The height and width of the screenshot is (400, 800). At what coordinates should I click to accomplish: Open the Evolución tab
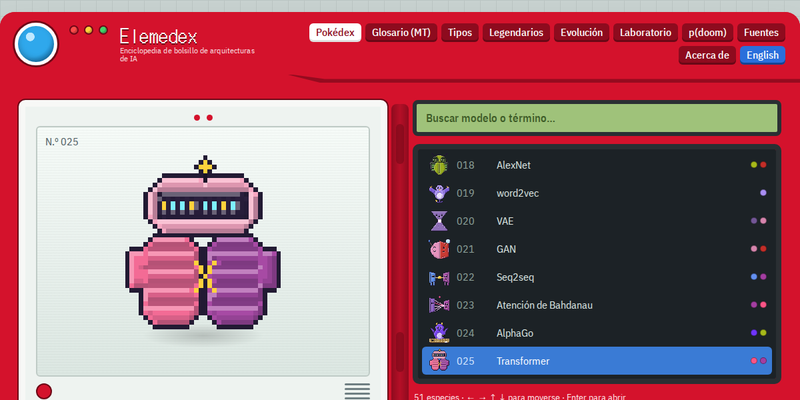(582, 33)
